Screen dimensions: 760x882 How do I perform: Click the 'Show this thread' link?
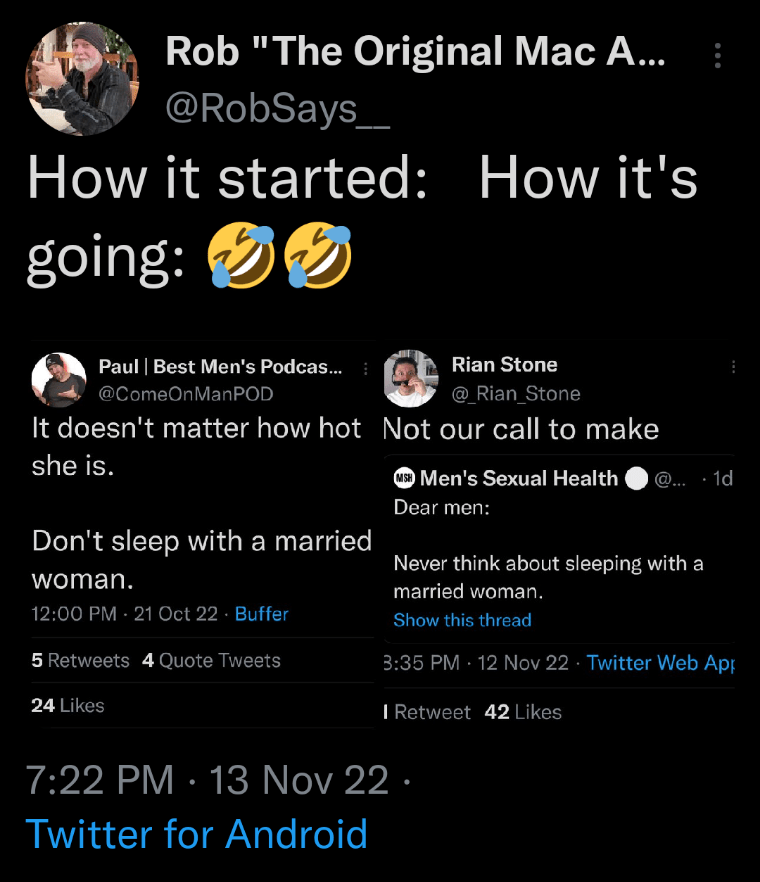pyautogui.click(x=462, y=620)
